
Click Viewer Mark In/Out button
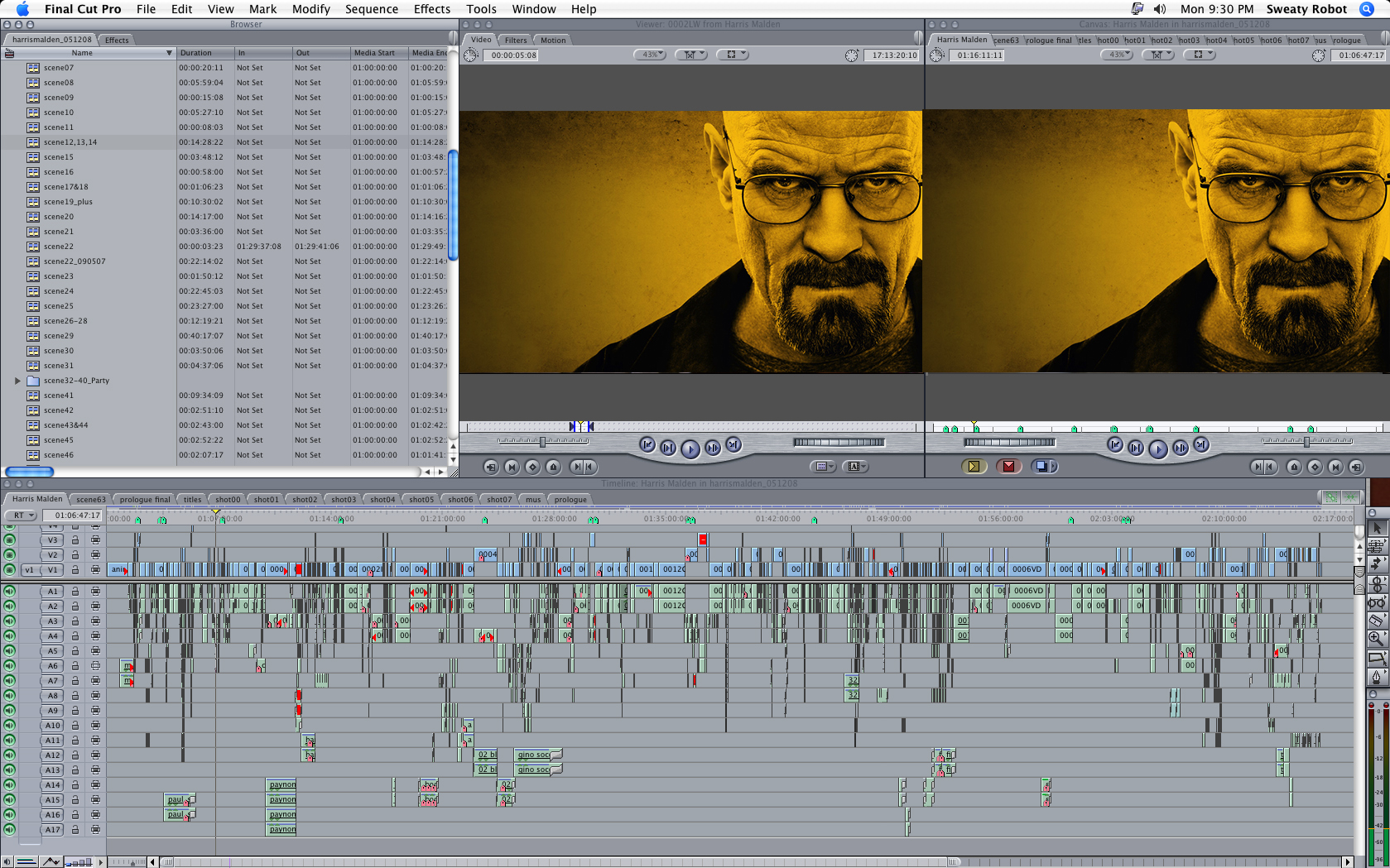(584, 467)
